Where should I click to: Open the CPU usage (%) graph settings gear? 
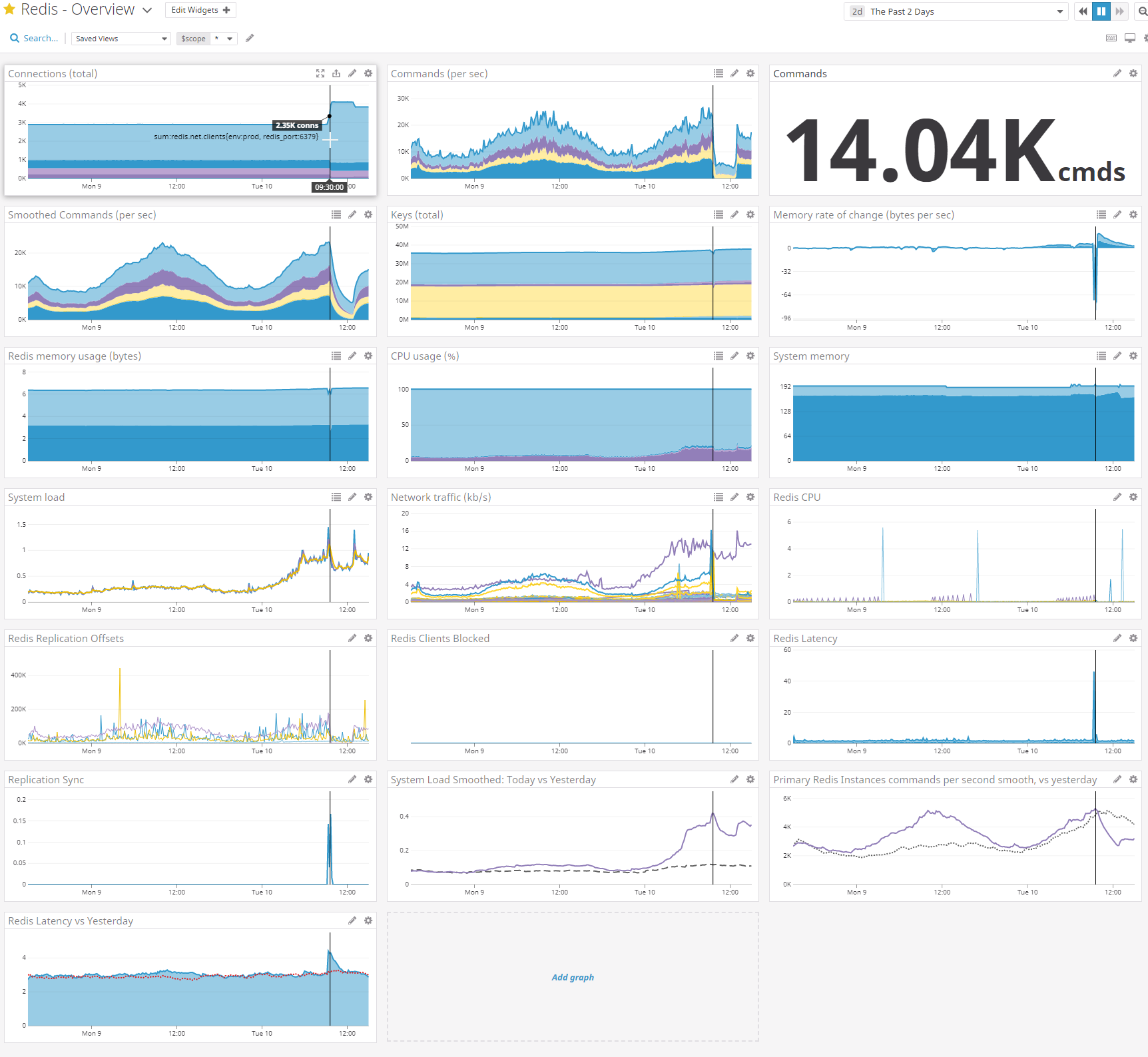tap(750, 356)
